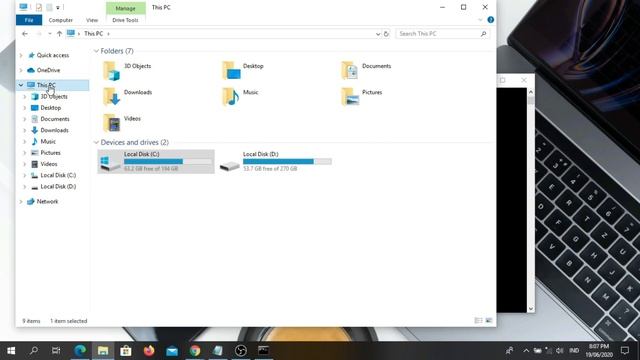Screen dimensions: 640x360
Task: Switch to details view in status bar
Action: pos(478,321)
